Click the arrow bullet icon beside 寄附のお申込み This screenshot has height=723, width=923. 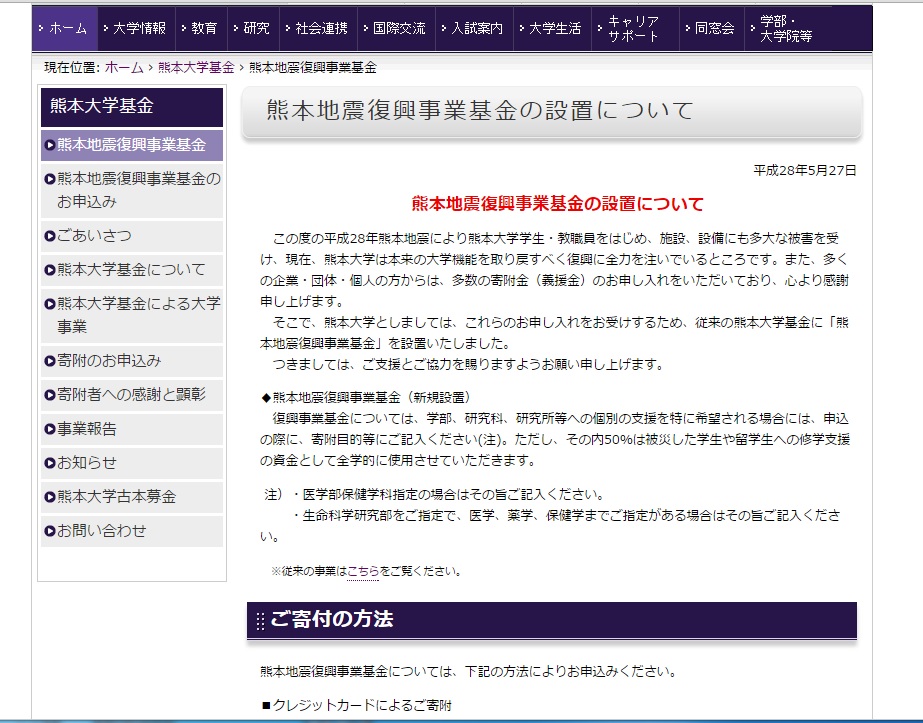50,361
